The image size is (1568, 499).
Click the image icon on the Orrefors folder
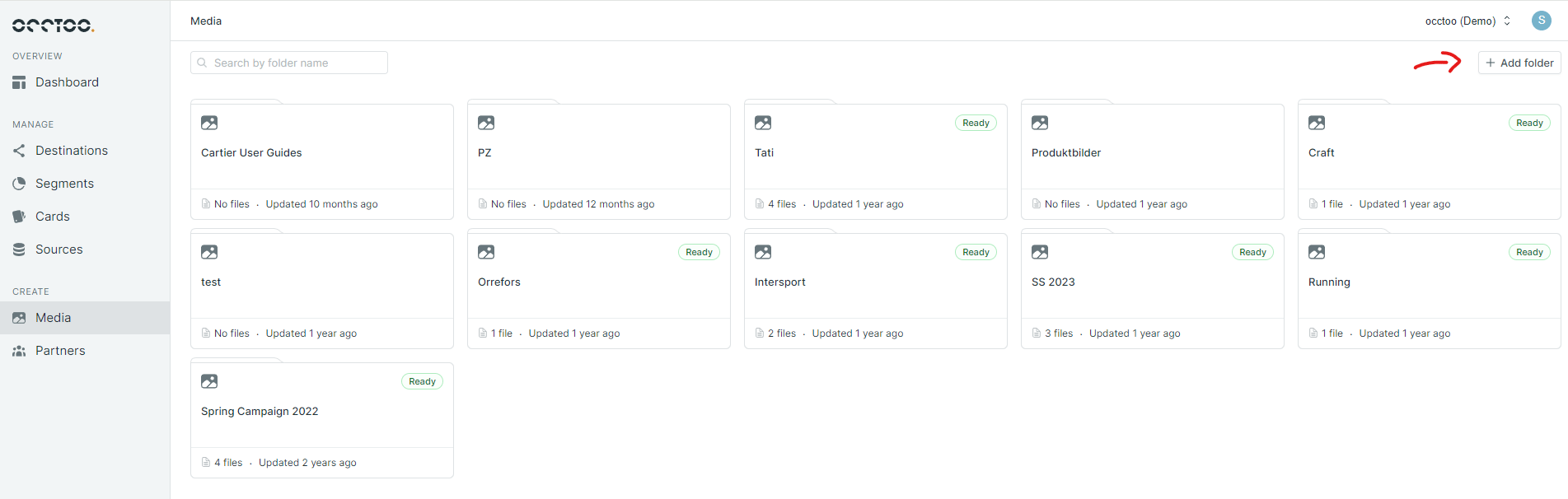point(486,252)
